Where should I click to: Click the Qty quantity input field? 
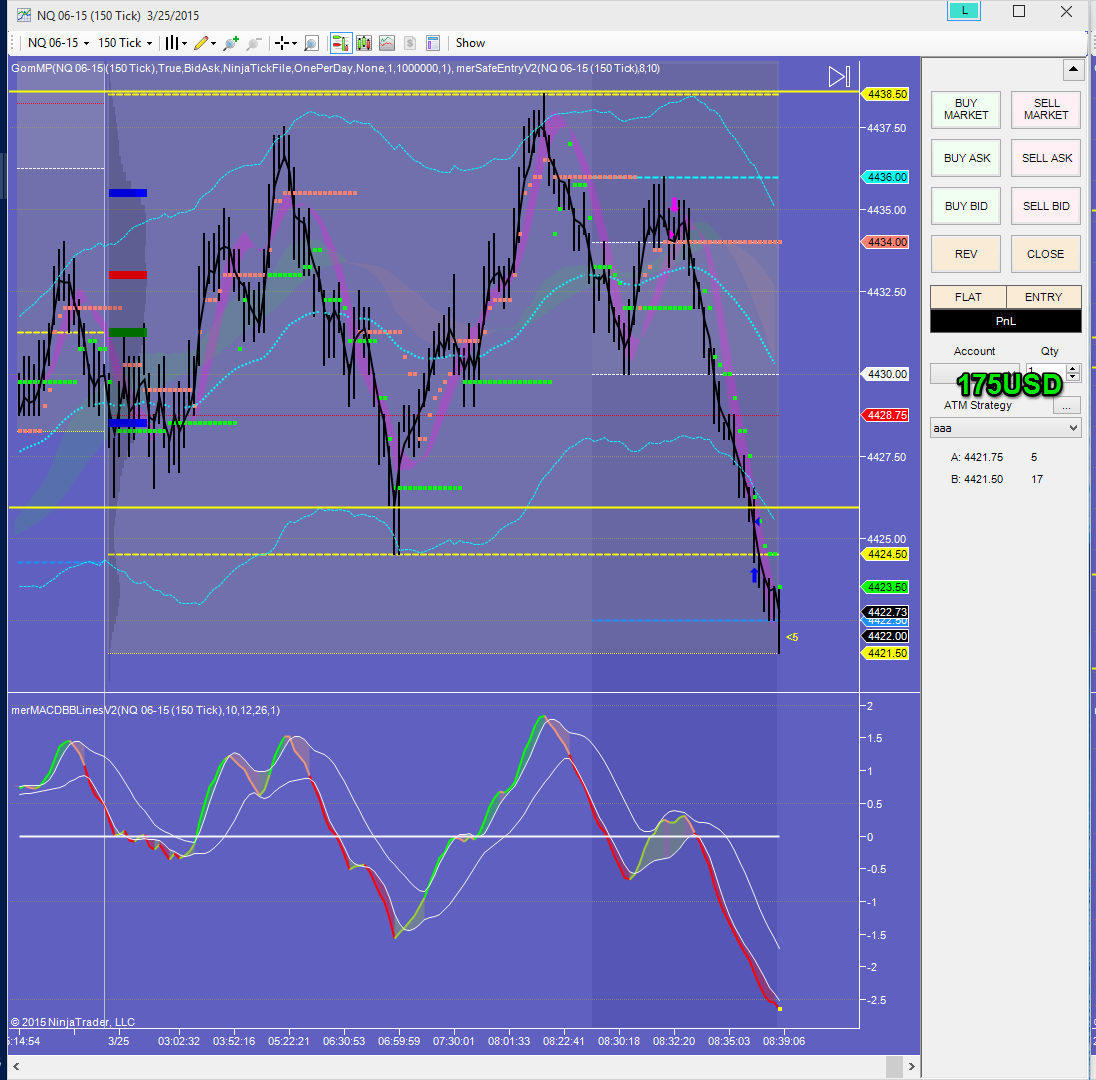[1046, 372]
